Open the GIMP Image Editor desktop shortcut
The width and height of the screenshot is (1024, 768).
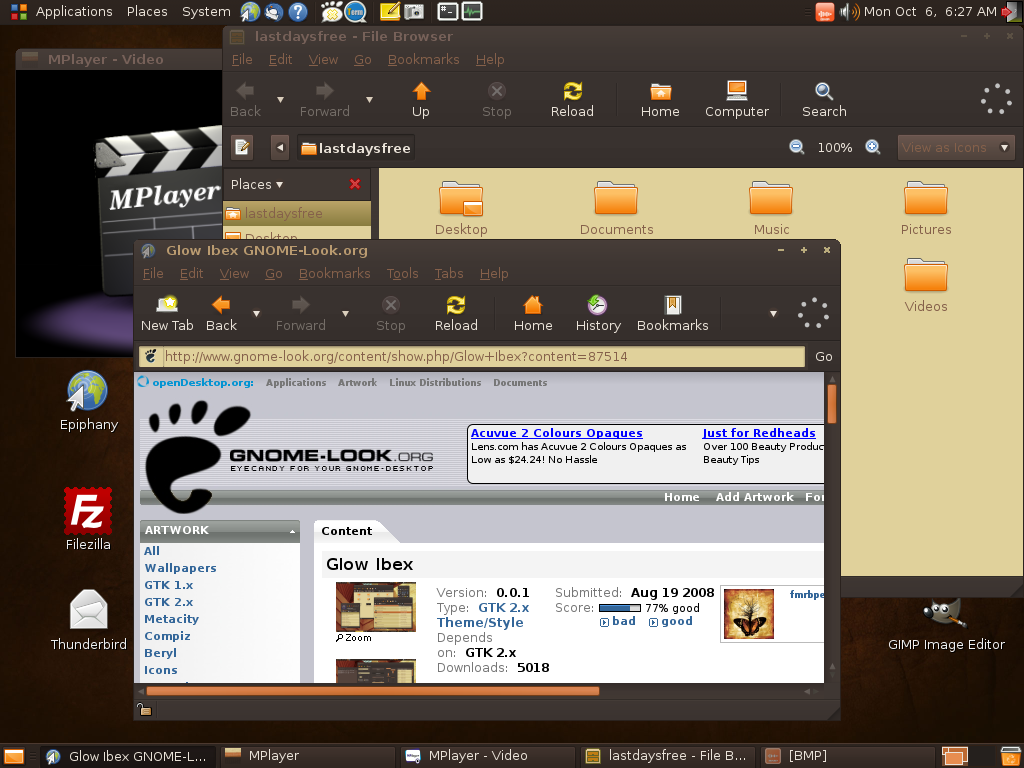pos(946,626)
